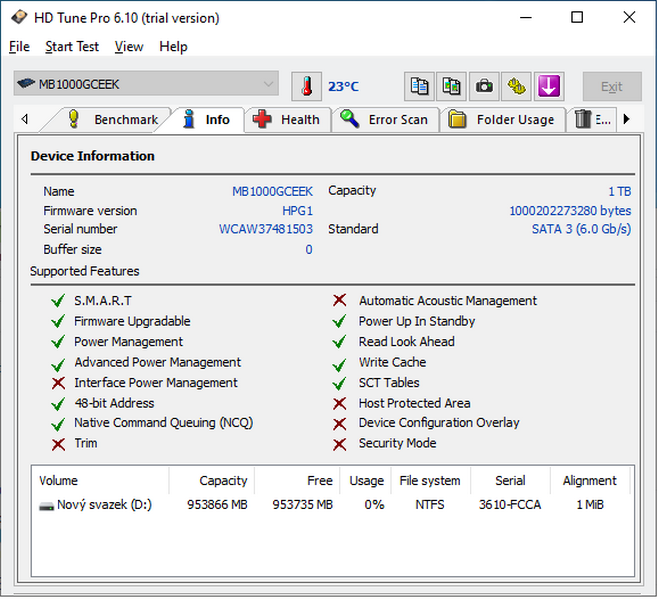
Task: Click the Free column header
Action: [x=298, y=481]
